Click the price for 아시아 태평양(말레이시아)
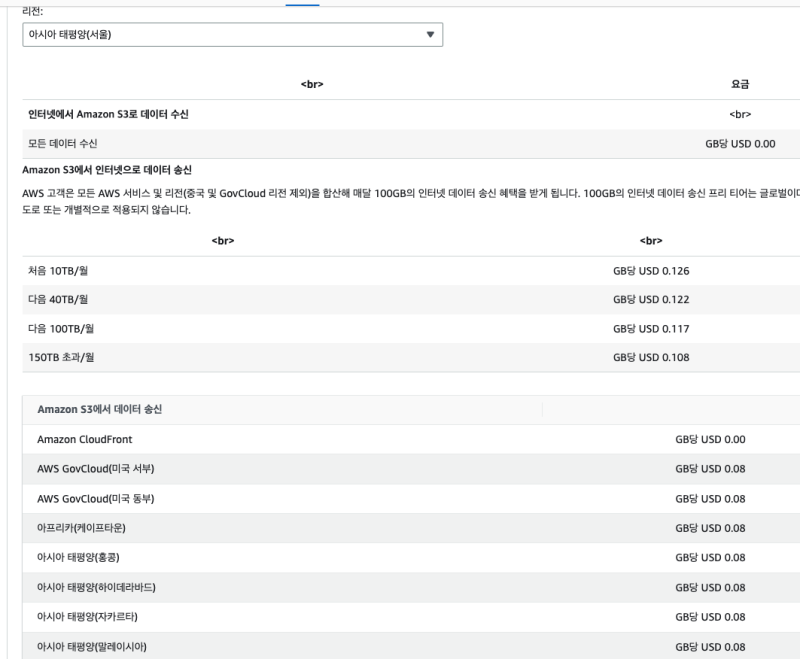The width and height of the screenshot is (800, 659). pos(710,647)
